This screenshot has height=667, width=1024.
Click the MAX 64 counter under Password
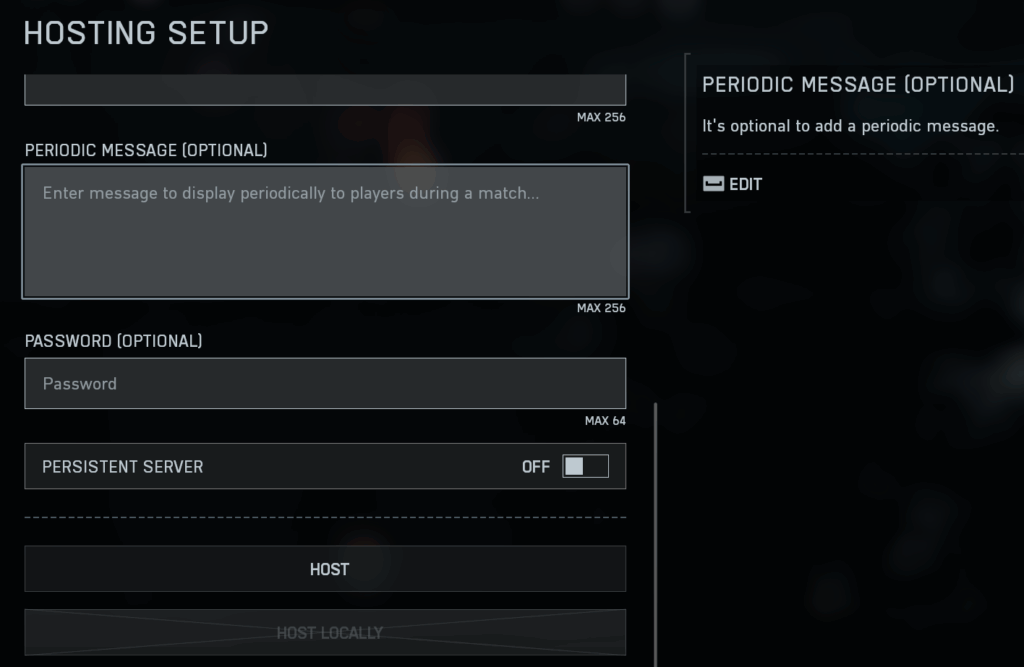605,421
